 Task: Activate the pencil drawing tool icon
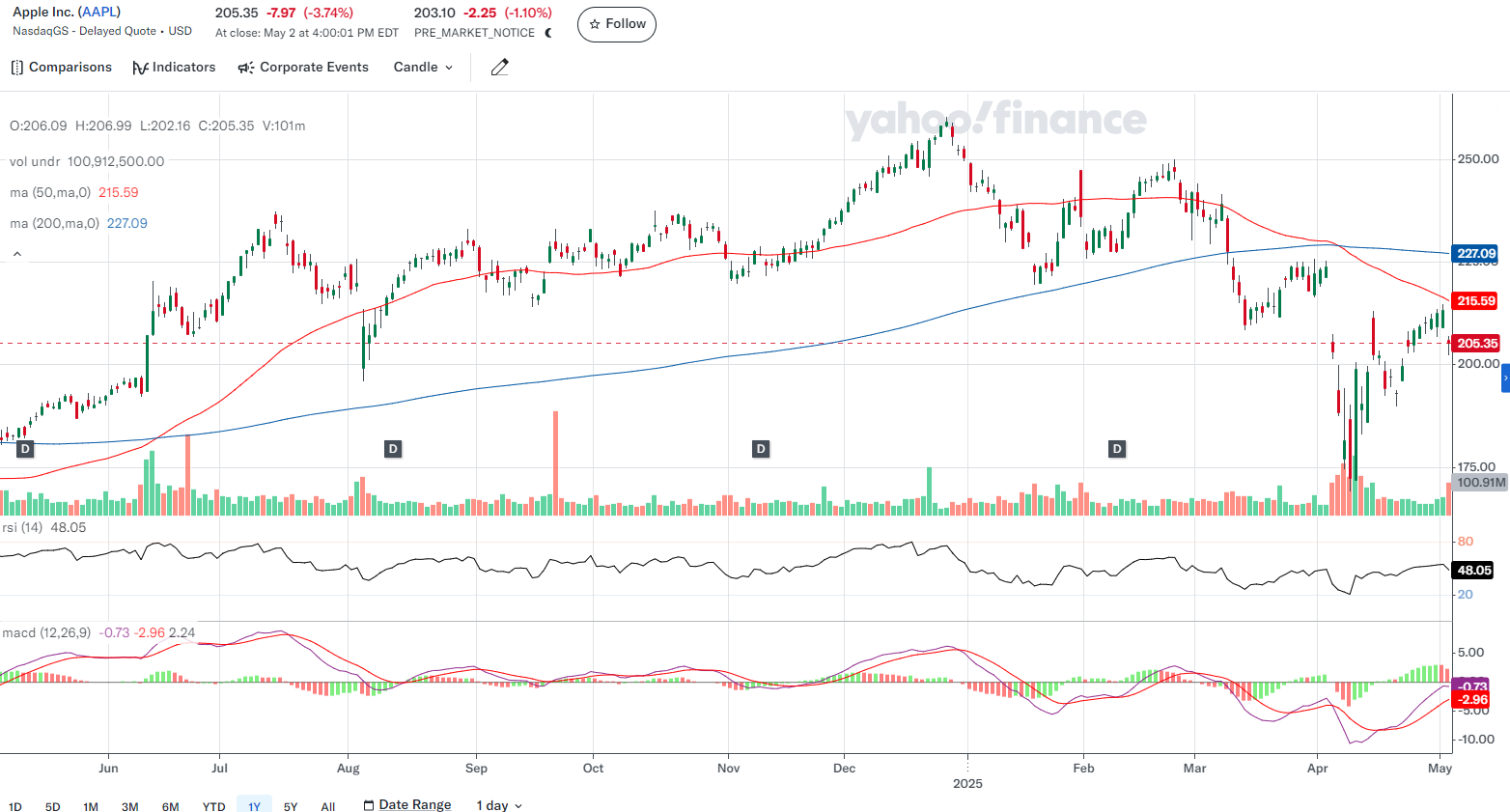click(x=499, y=68)
